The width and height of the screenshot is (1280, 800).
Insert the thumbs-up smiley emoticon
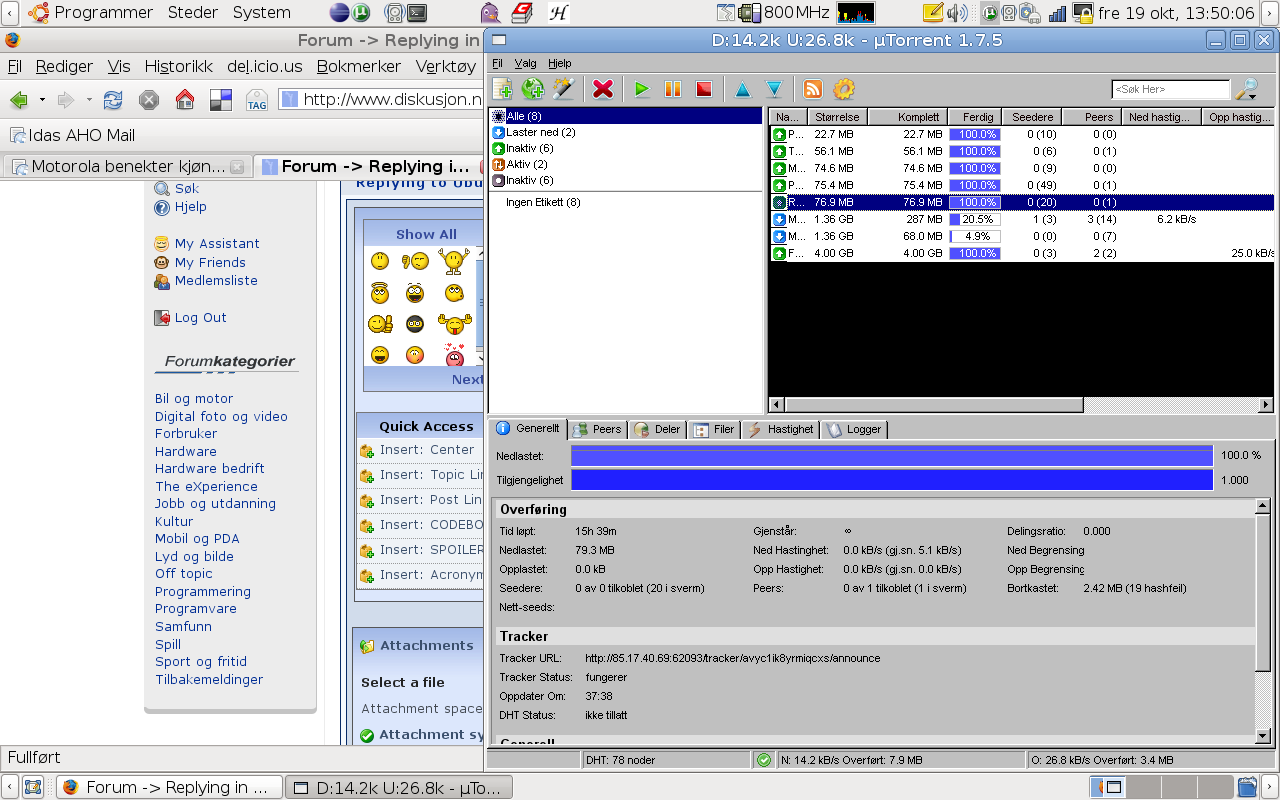tap(380, 323)
